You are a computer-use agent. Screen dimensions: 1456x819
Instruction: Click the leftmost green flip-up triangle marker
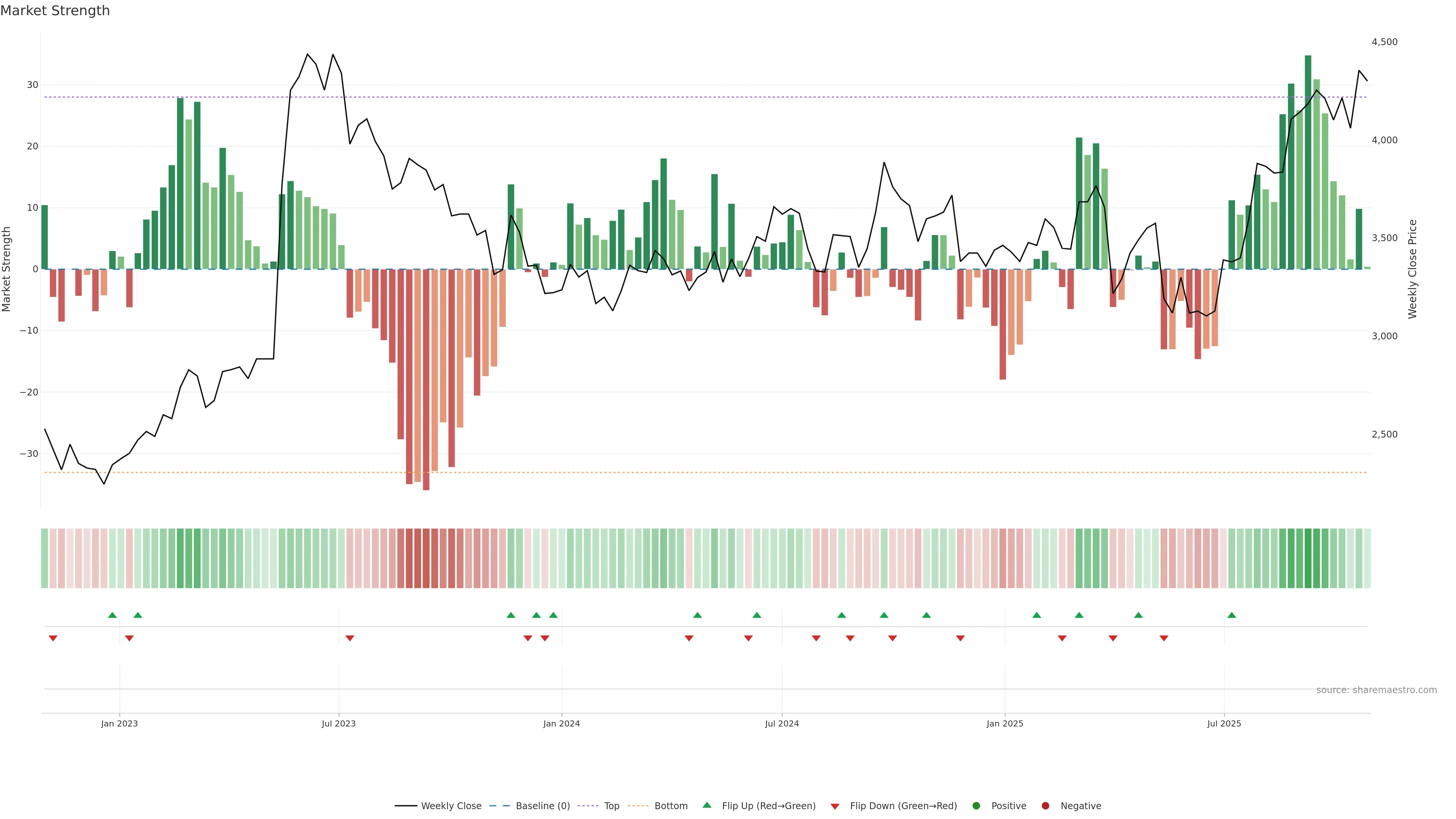(113, 615)
